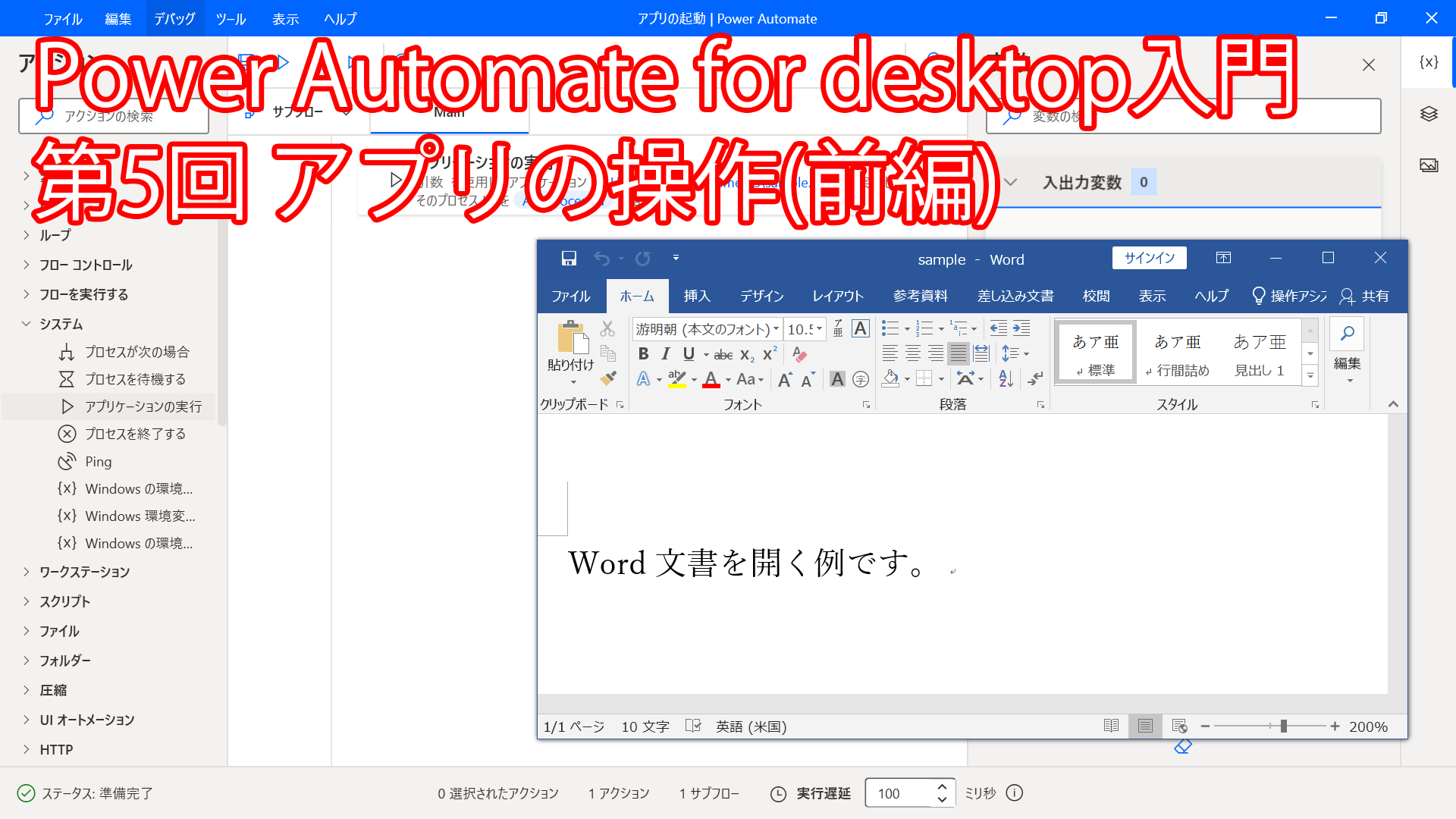Image resolution: width=1456 pixels, height=819 pixels.
Task: Apply the red font color
Action: coord(711,379)
